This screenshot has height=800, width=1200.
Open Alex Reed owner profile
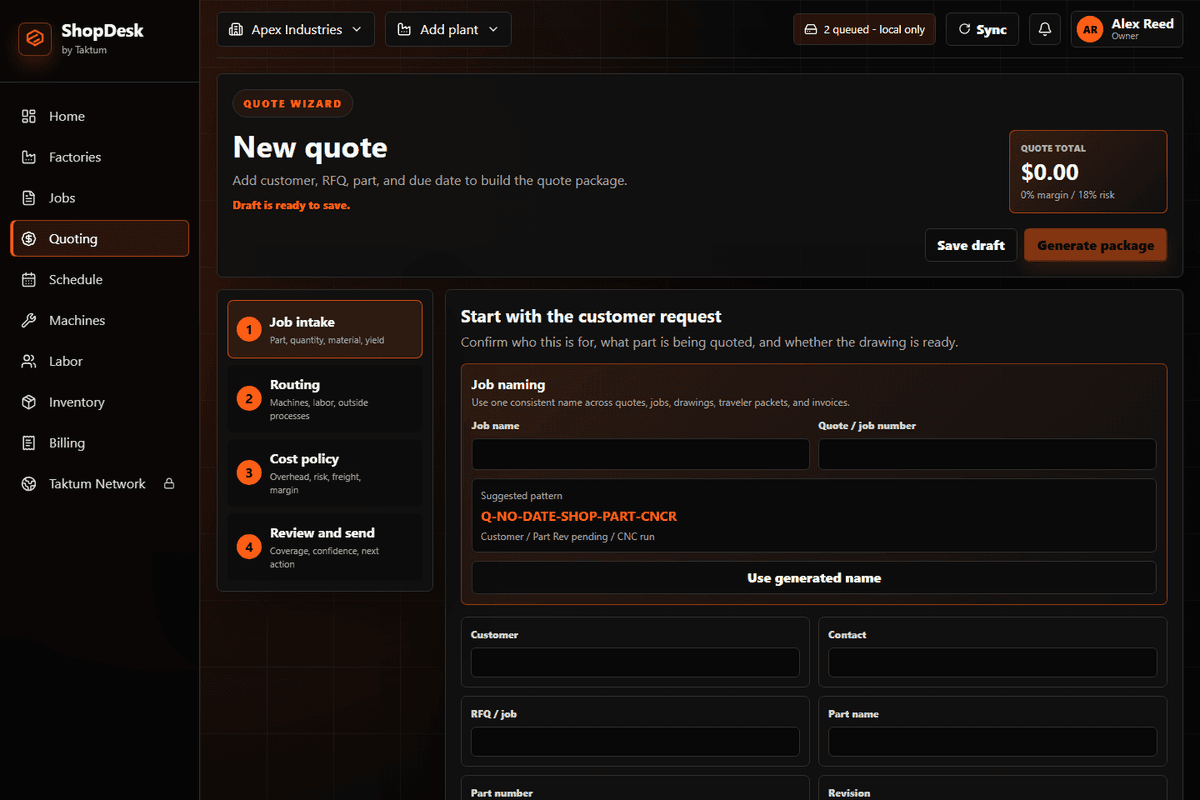pyautogui.click(x=1129, y=29)
